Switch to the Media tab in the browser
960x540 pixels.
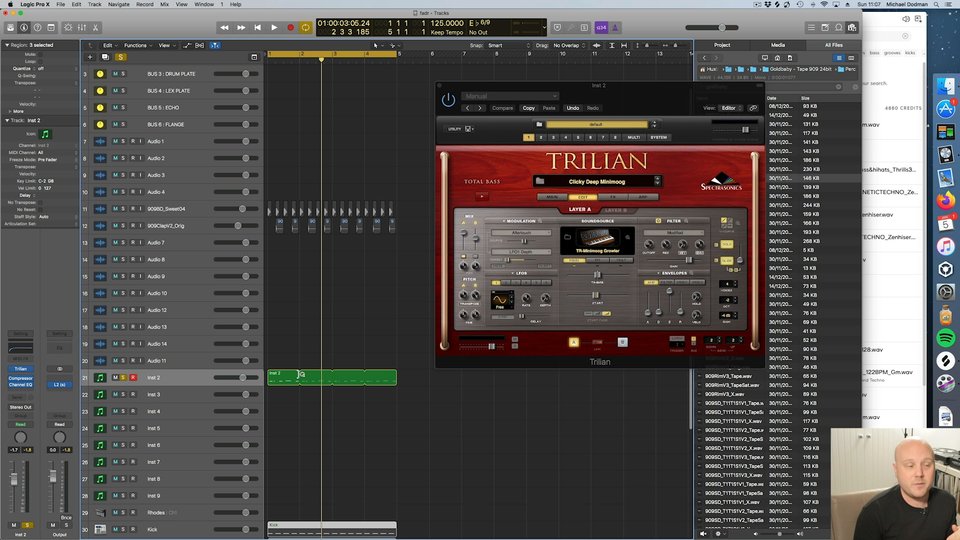coord(778,45)
